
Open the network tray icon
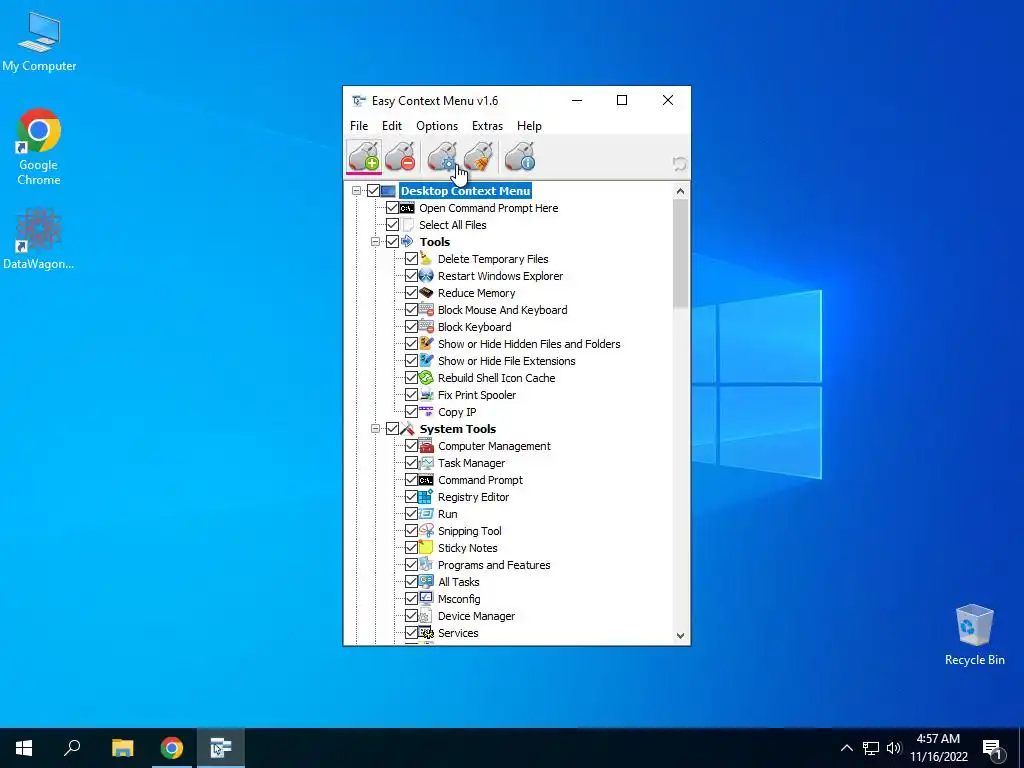click(x=871, y=748)
